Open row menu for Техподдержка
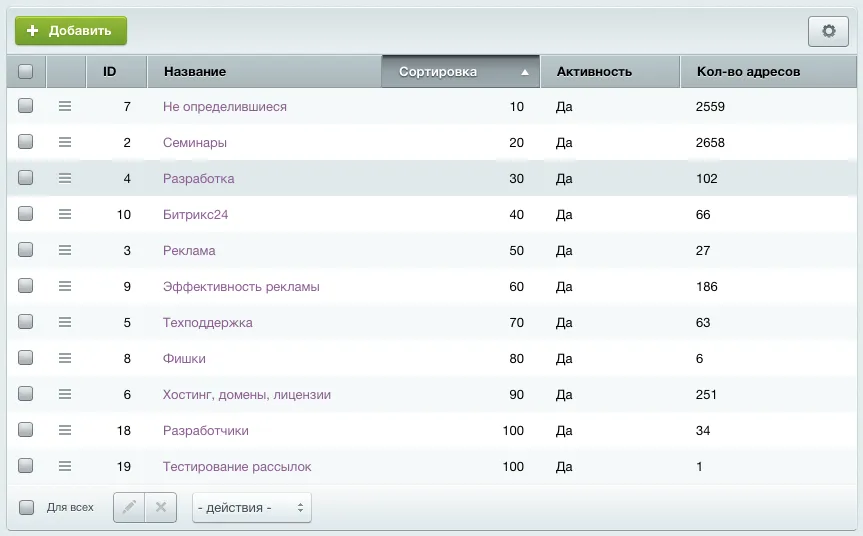This screenshot has width=863, height=536. pyautogui.click(x=65, y=322)
